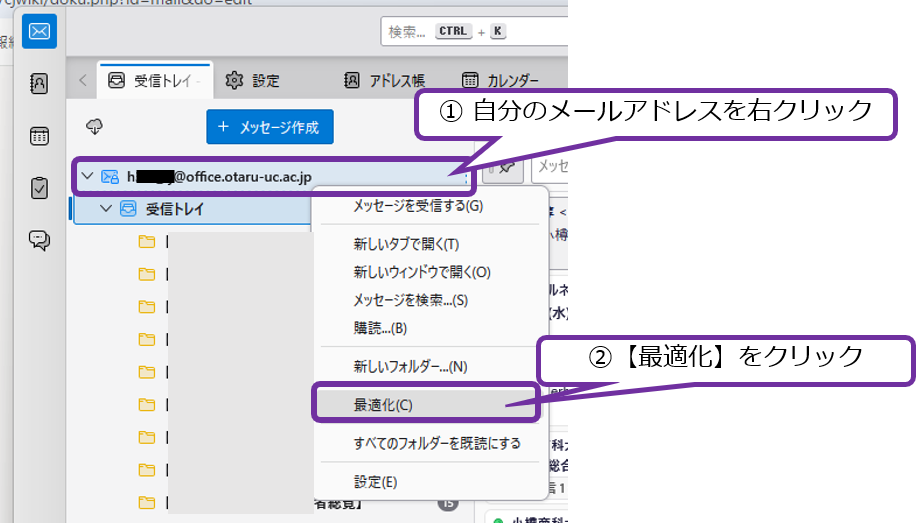
Task: Open the Tasks sidebar icon
Action: [x=39, y=188]
